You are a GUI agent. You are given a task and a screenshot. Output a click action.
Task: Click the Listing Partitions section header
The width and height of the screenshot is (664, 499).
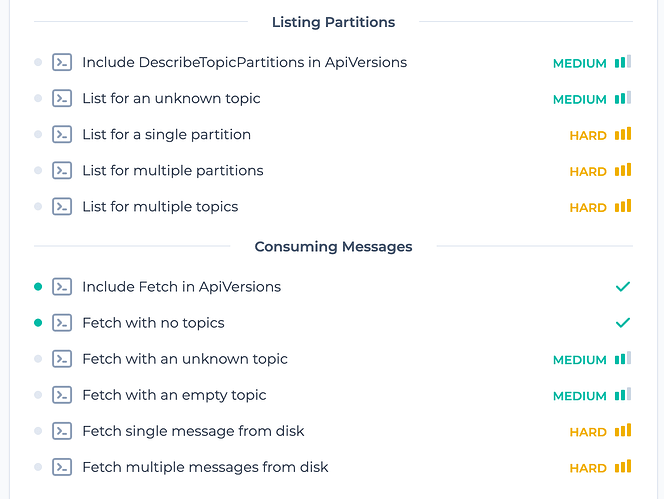(333, 22)
